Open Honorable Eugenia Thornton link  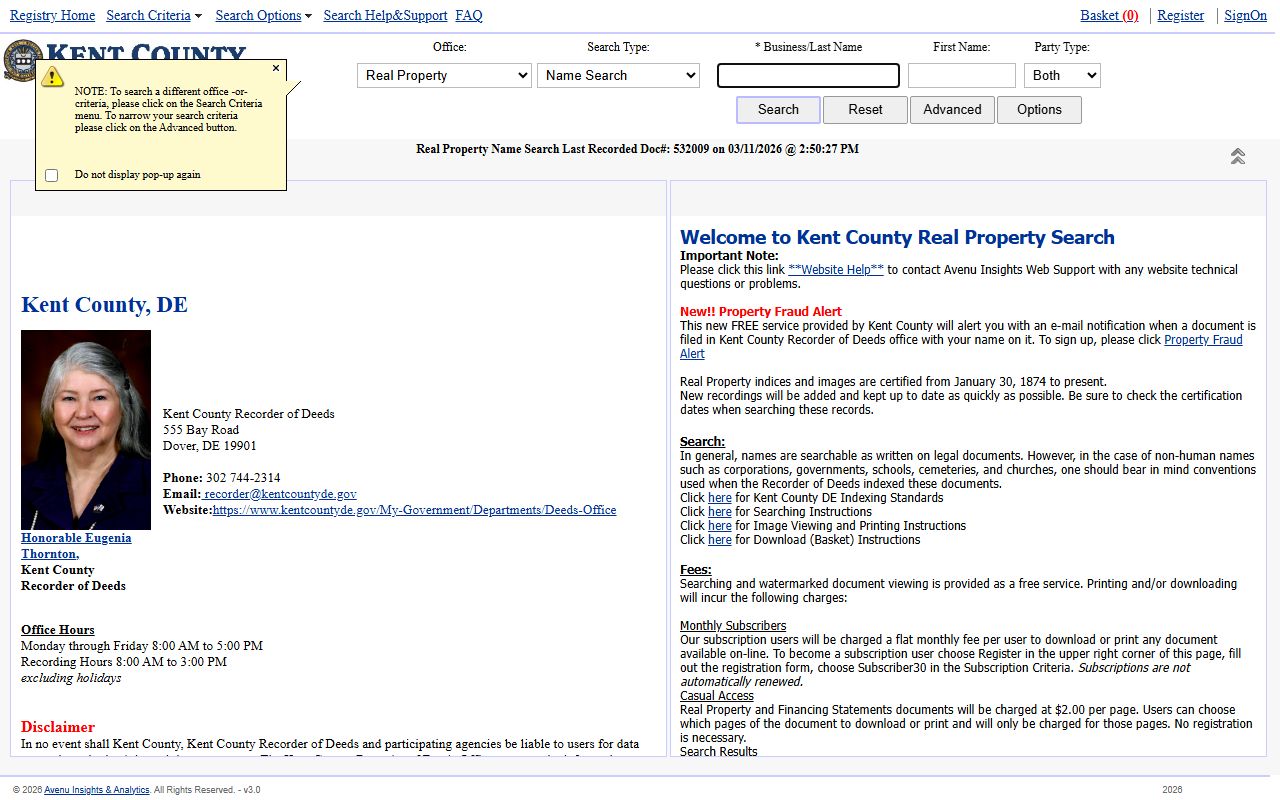76,546
